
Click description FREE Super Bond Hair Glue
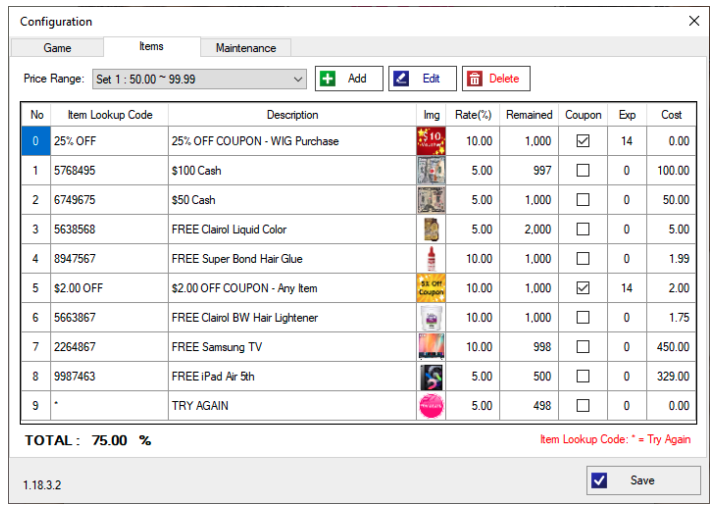(x=237, y=259)
